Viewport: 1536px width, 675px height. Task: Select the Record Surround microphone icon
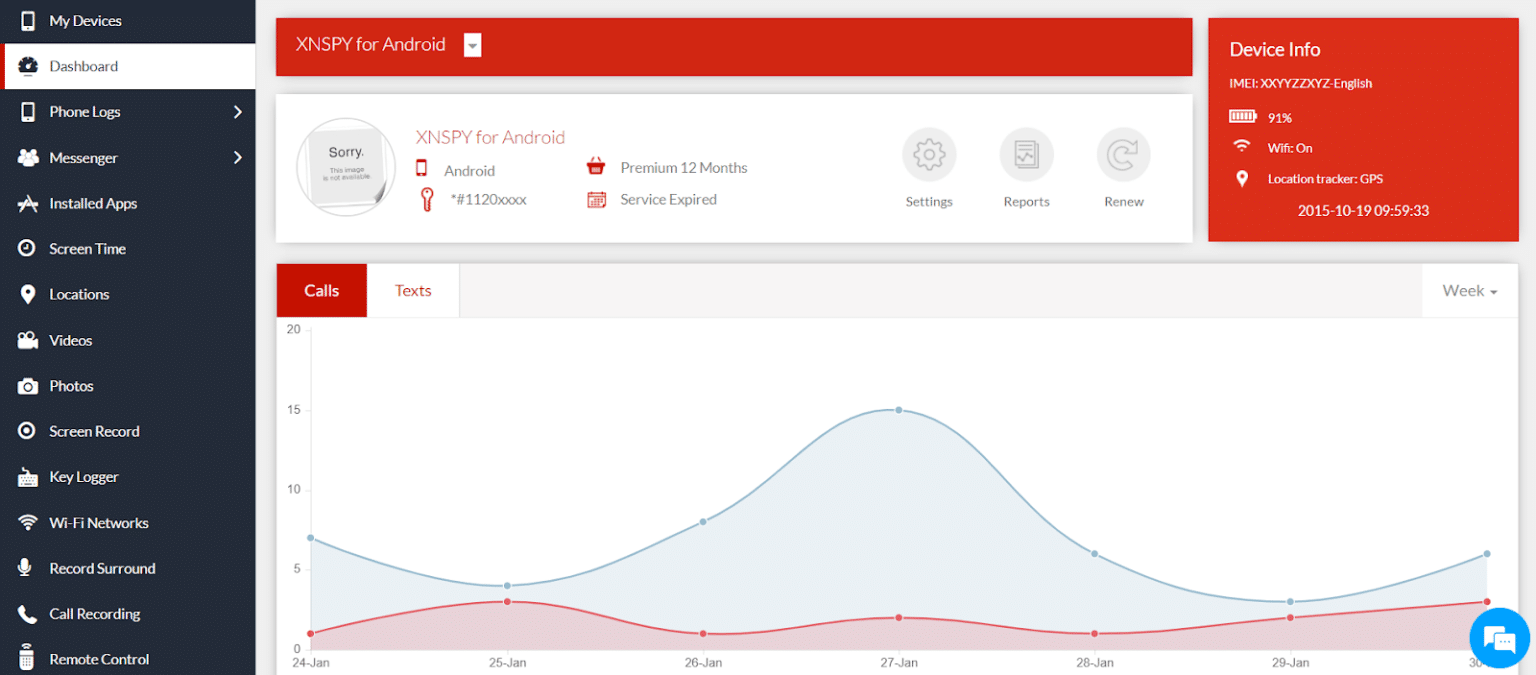28,568
